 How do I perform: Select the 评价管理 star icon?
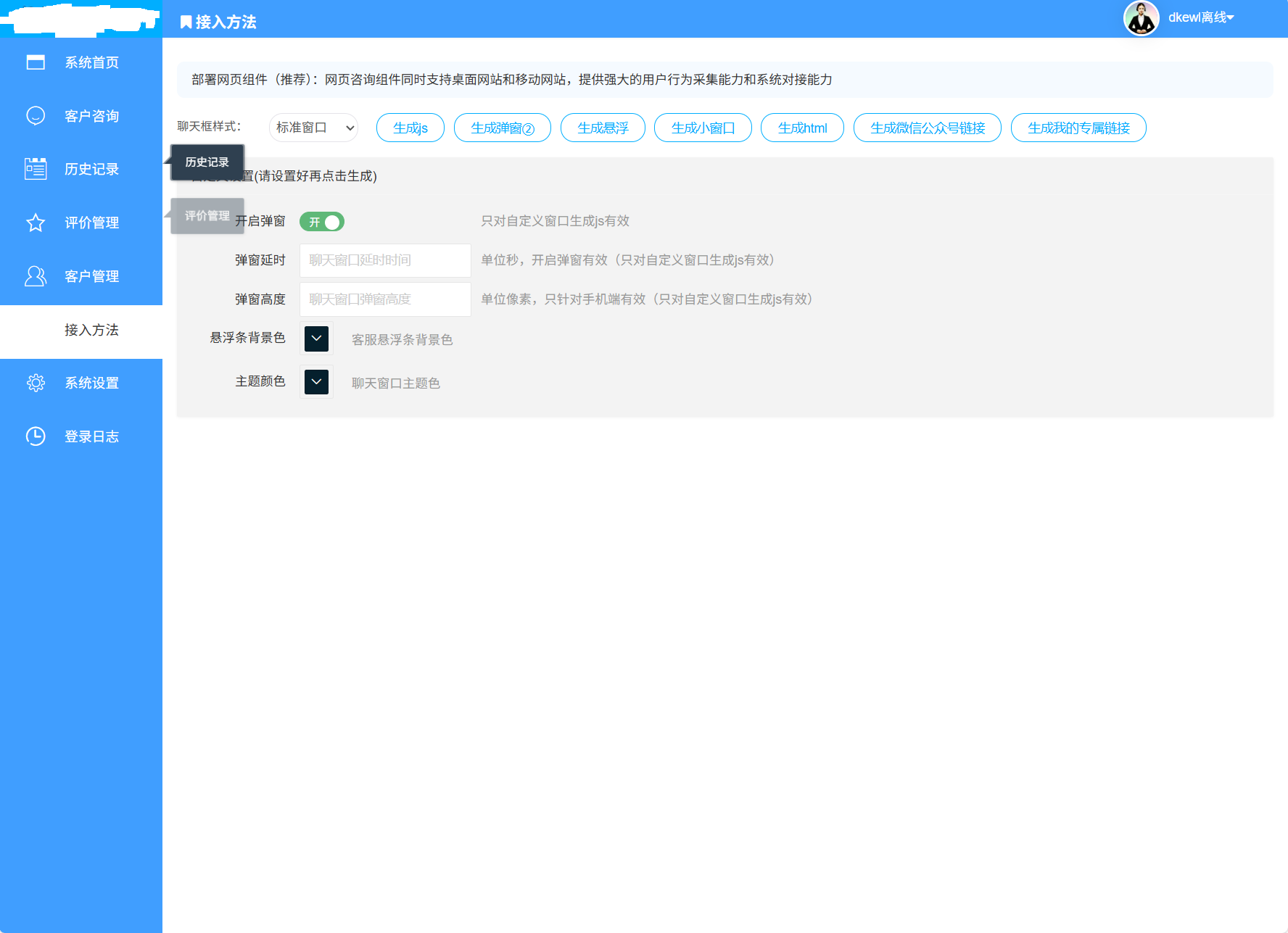35,223
